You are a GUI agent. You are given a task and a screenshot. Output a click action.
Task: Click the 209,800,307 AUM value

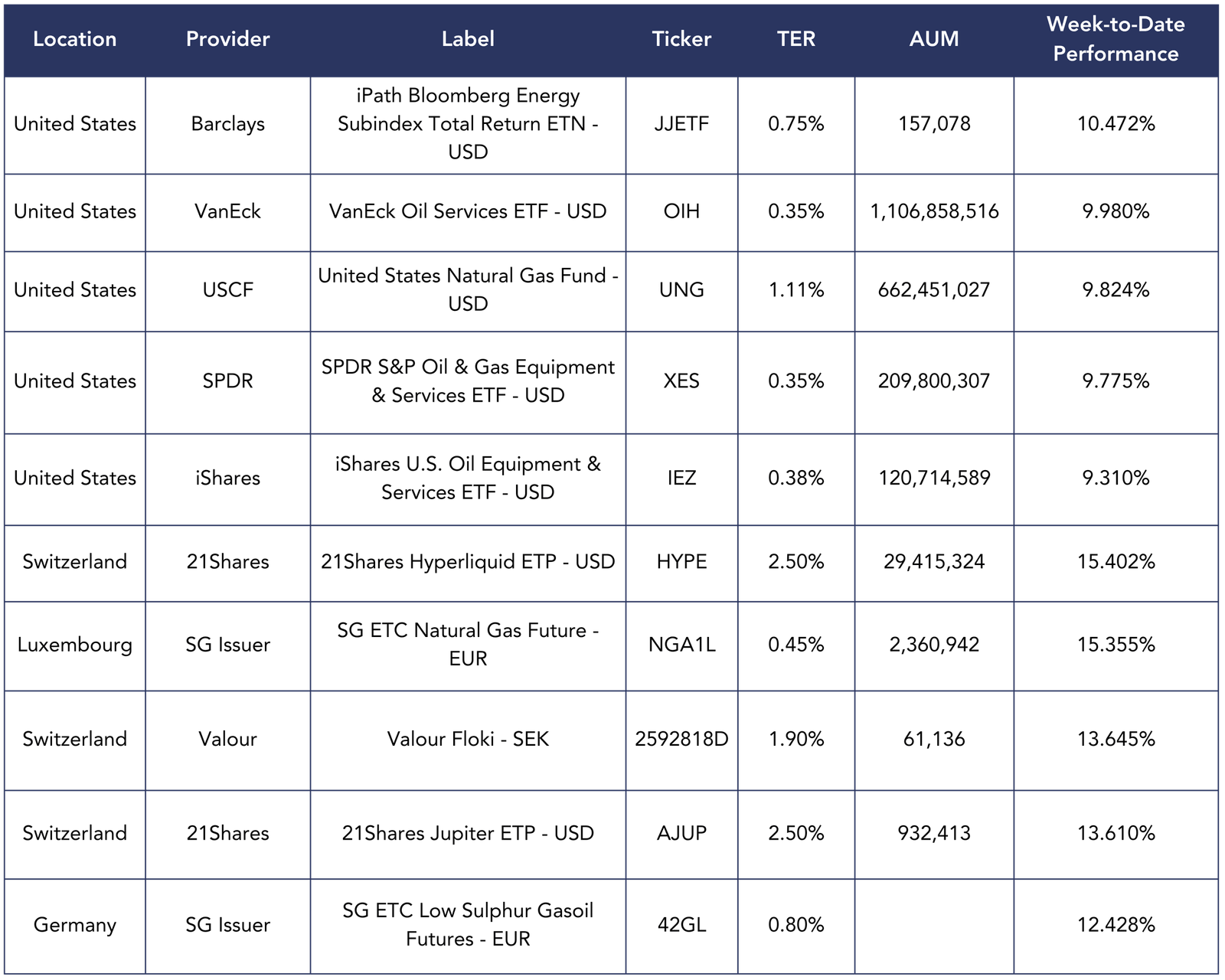pyautogui.click(x=934, y=381)
